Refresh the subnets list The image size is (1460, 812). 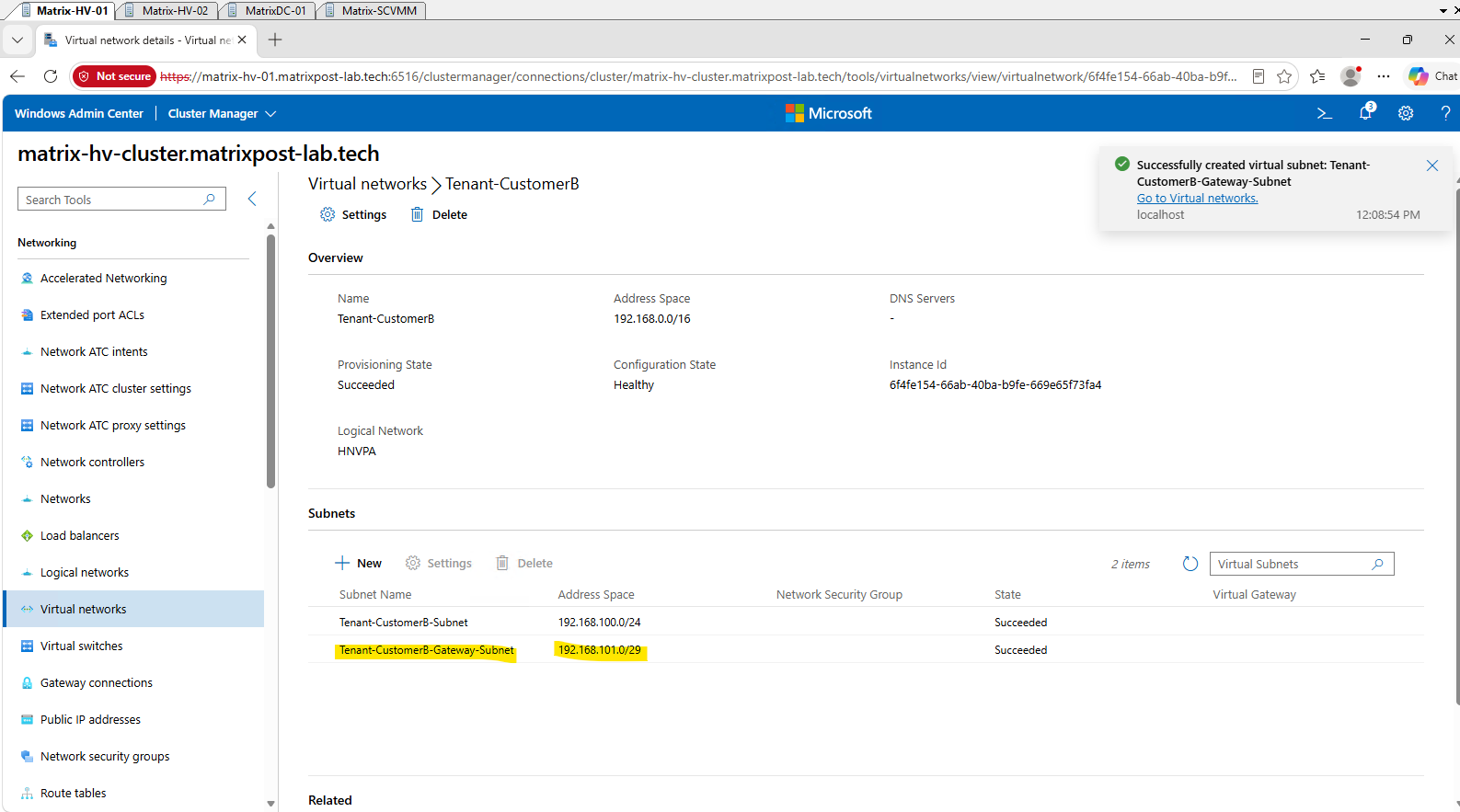1190,564
